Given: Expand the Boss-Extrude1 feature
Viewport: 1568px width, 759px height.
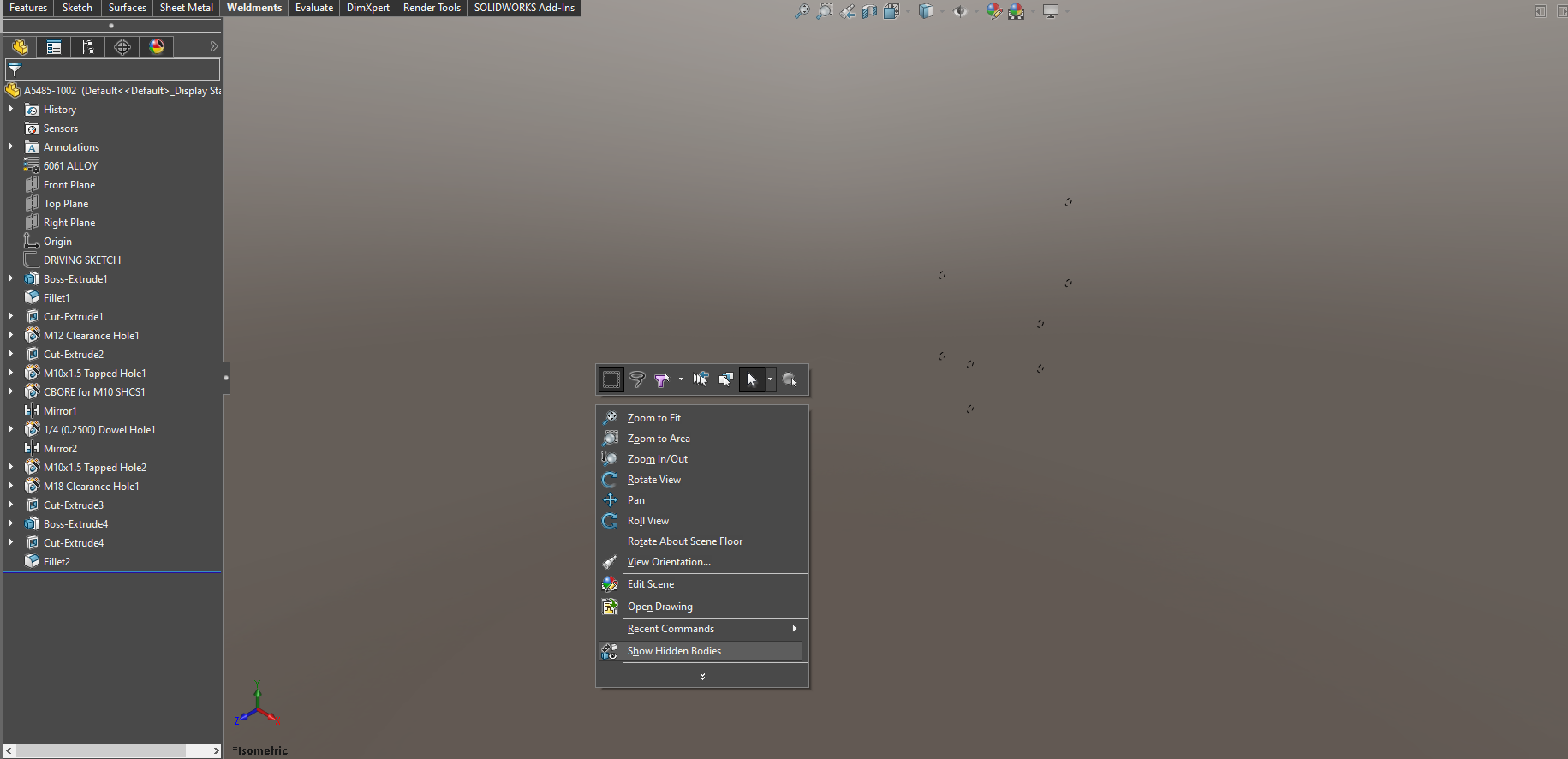Looking at the screenshot, I should (x=11, y=278).
